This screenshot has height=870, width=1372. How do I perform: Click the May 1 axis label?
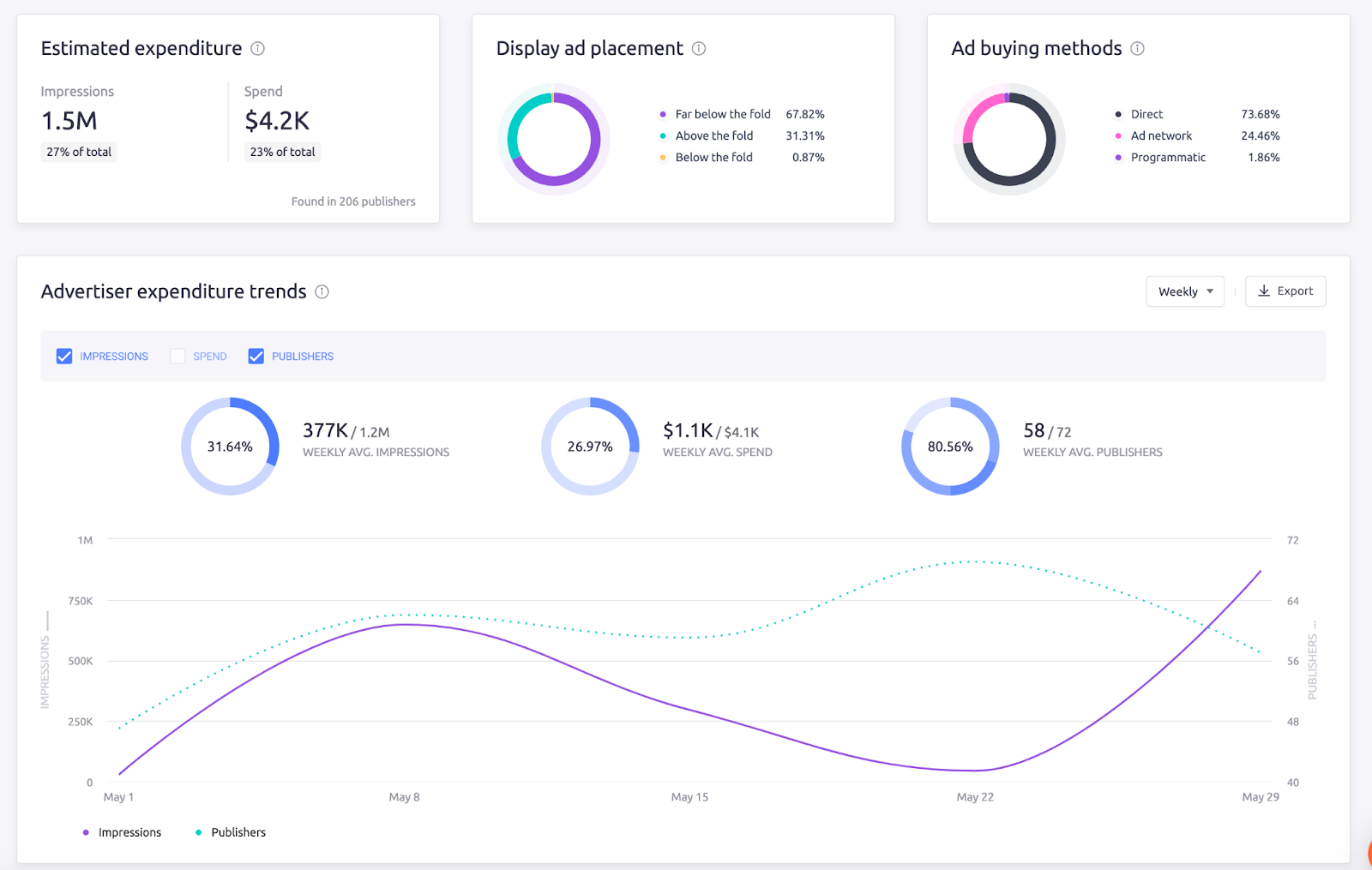pyautogui.click(x=118, y=797)
